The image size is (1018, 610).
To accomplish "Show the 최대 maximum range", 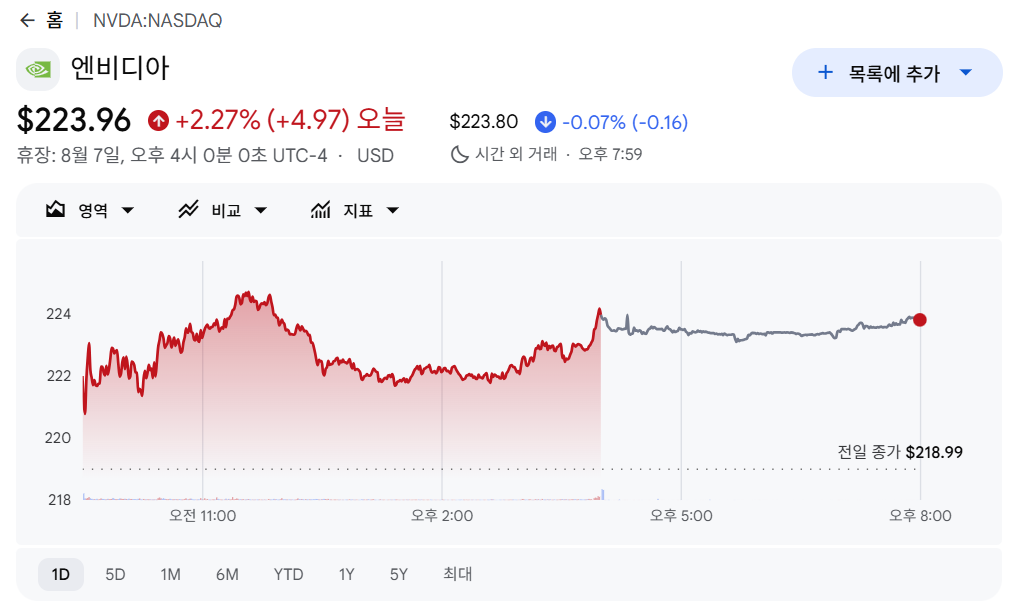I will (x=458, y=574).
